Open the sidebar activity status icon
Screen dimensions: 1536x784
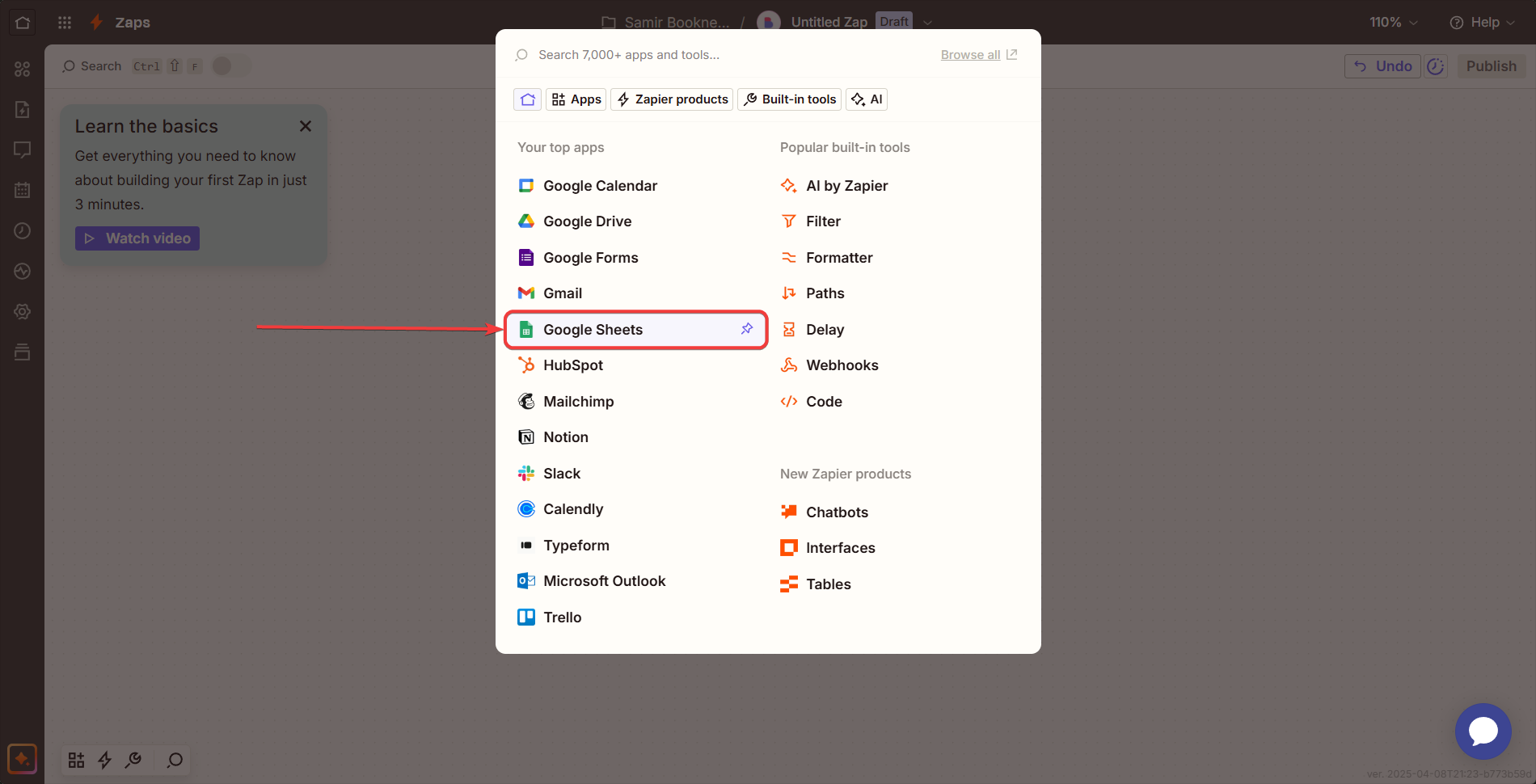click(x=23, y=272)
